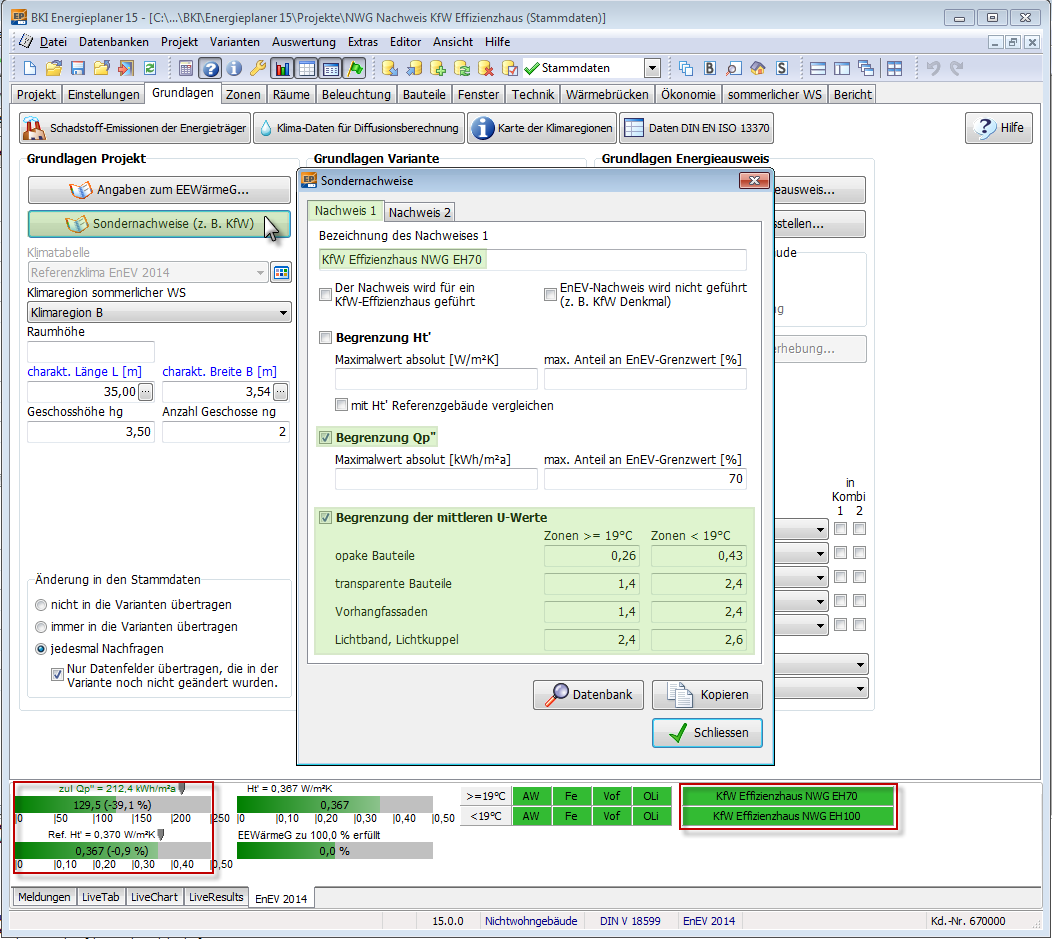1052x939 pixels.
Task: Click the Kopieren button
Action: point(707,695)
